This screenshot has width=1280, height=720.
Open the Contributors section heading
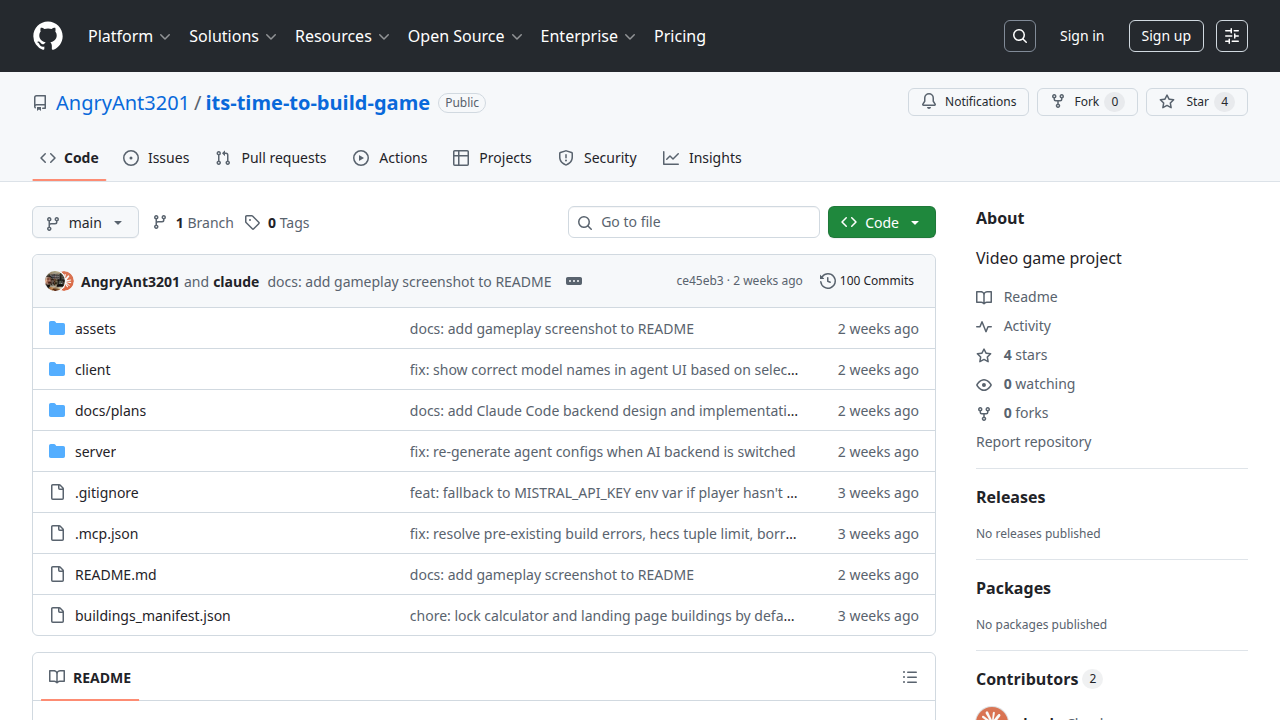tap(1038, 679)
